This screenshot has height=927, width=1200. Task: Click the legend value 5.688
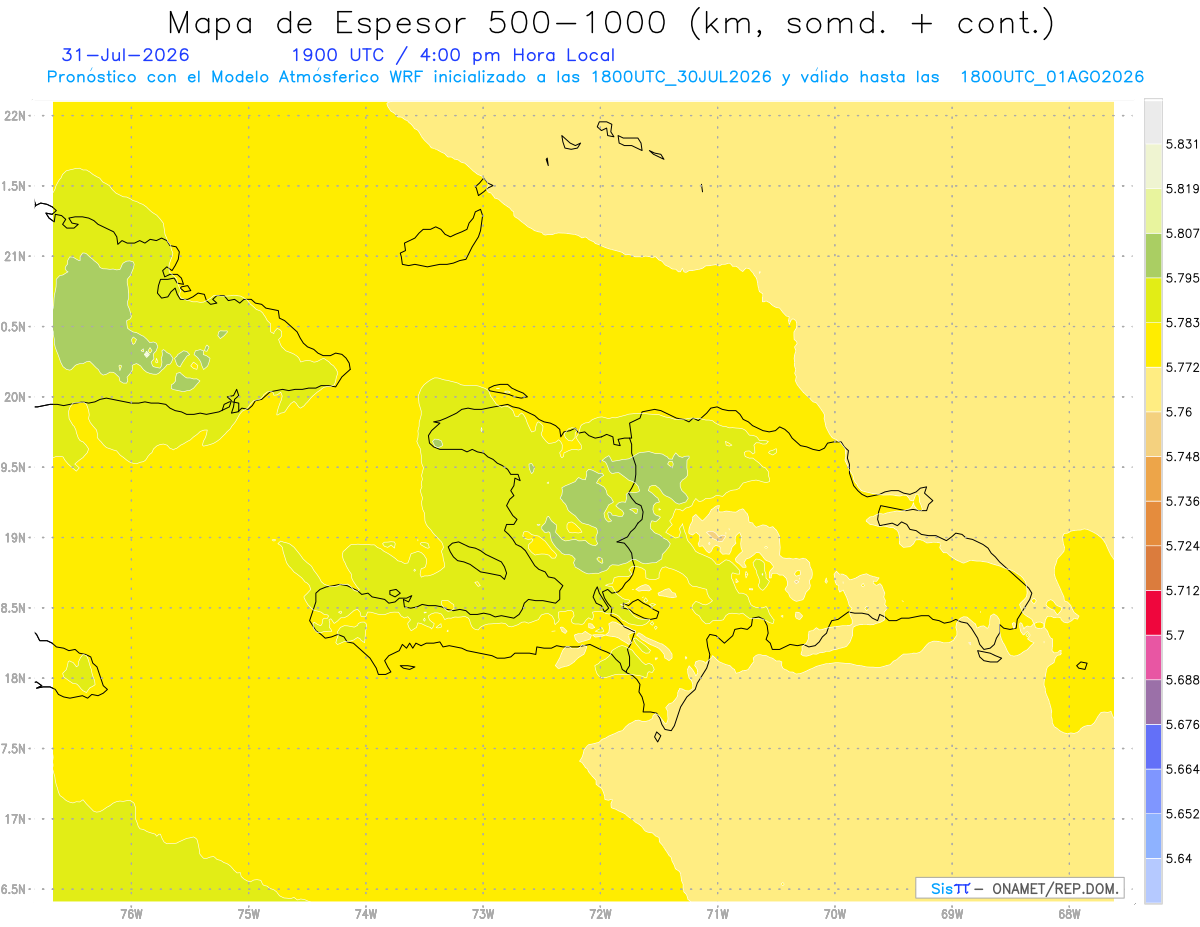[x=1183, y=680]
